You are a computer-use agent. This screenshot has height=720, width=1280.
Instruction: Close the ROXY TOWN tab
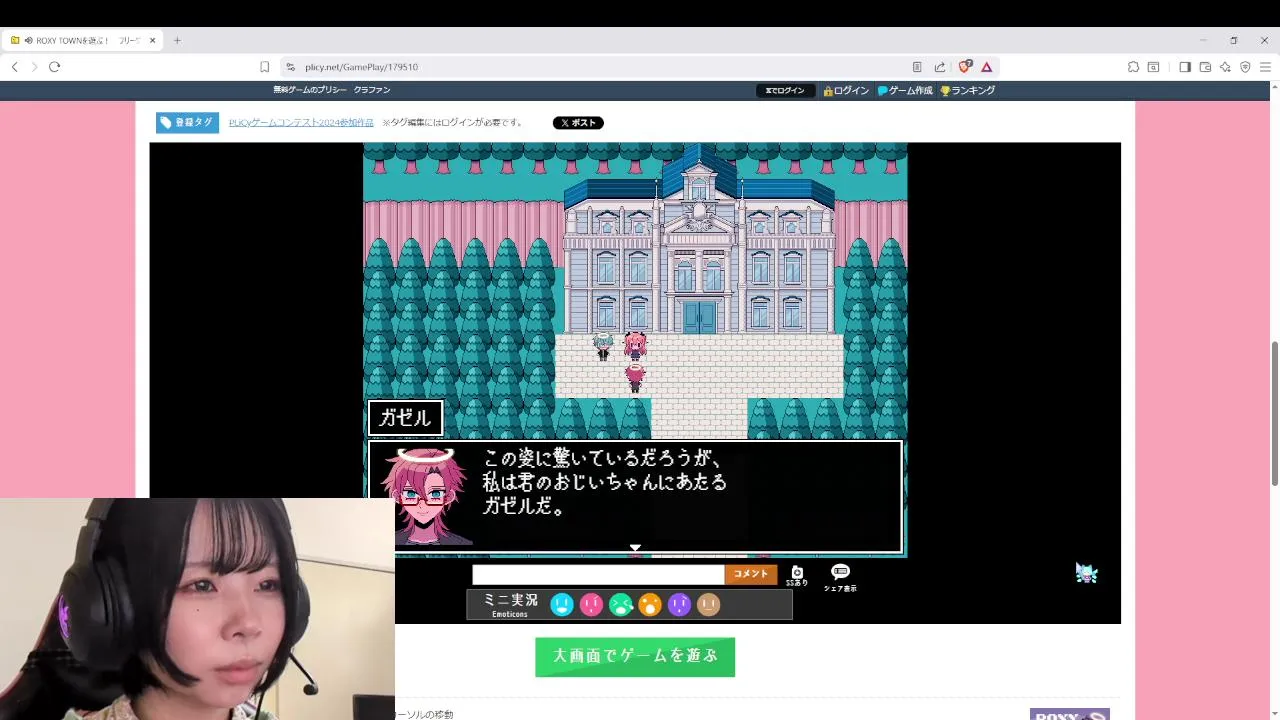(x=152, y=40)
